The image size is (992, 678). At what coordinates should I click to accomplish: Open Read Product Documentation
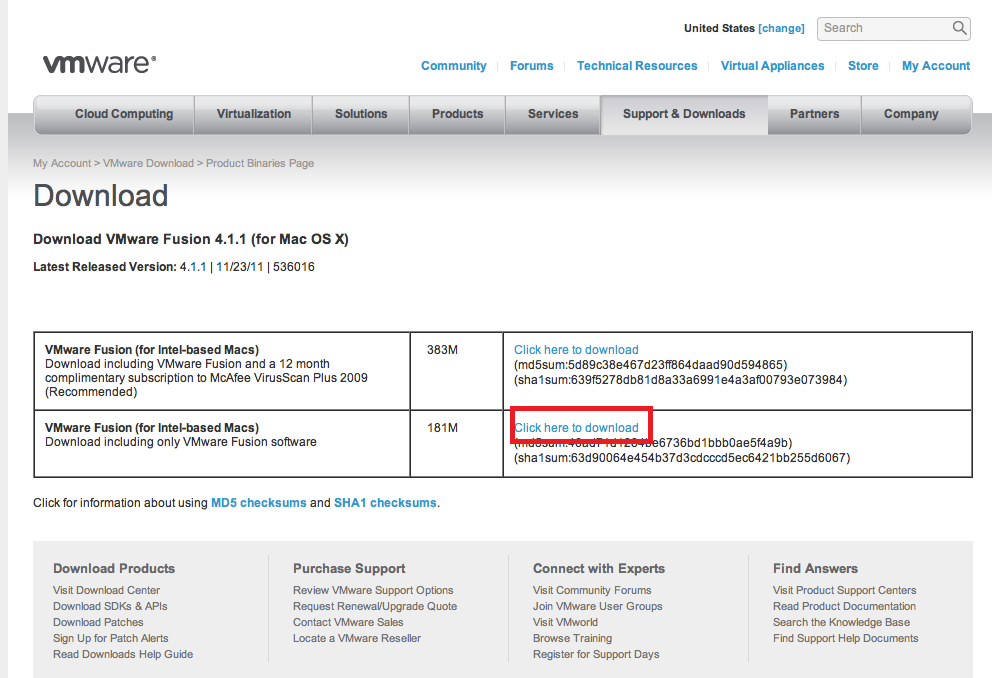[844, 606]
